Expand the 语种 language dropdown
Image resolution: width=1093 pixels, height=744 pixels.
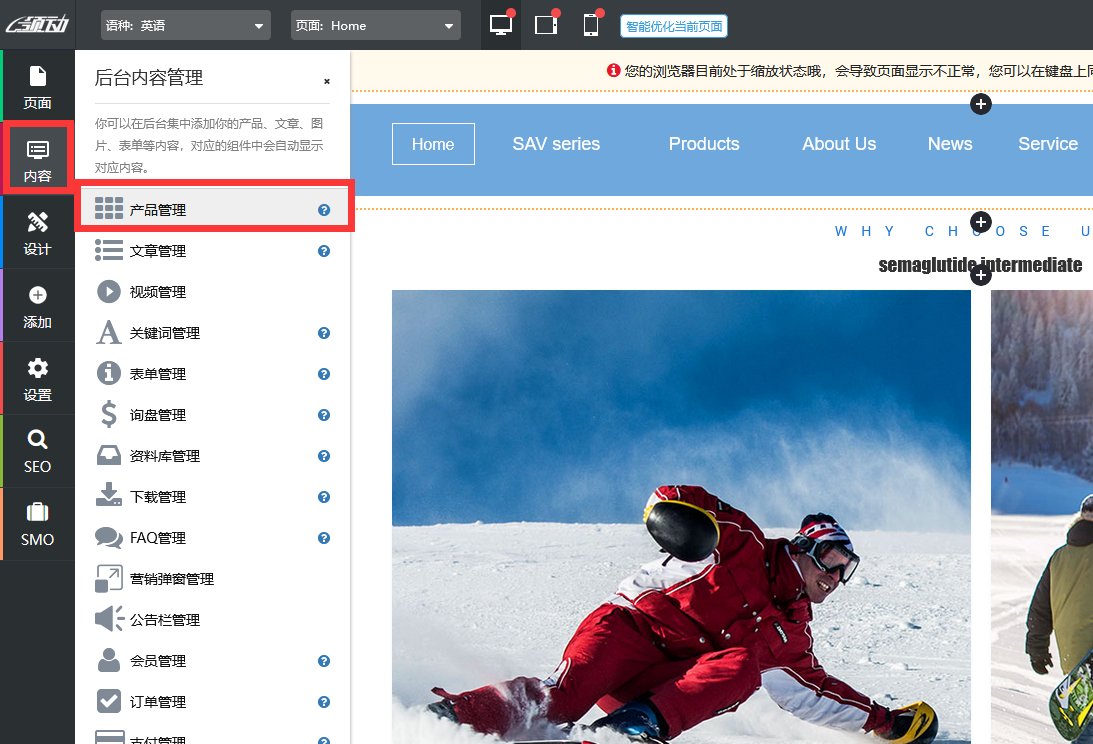pos(186,26)
